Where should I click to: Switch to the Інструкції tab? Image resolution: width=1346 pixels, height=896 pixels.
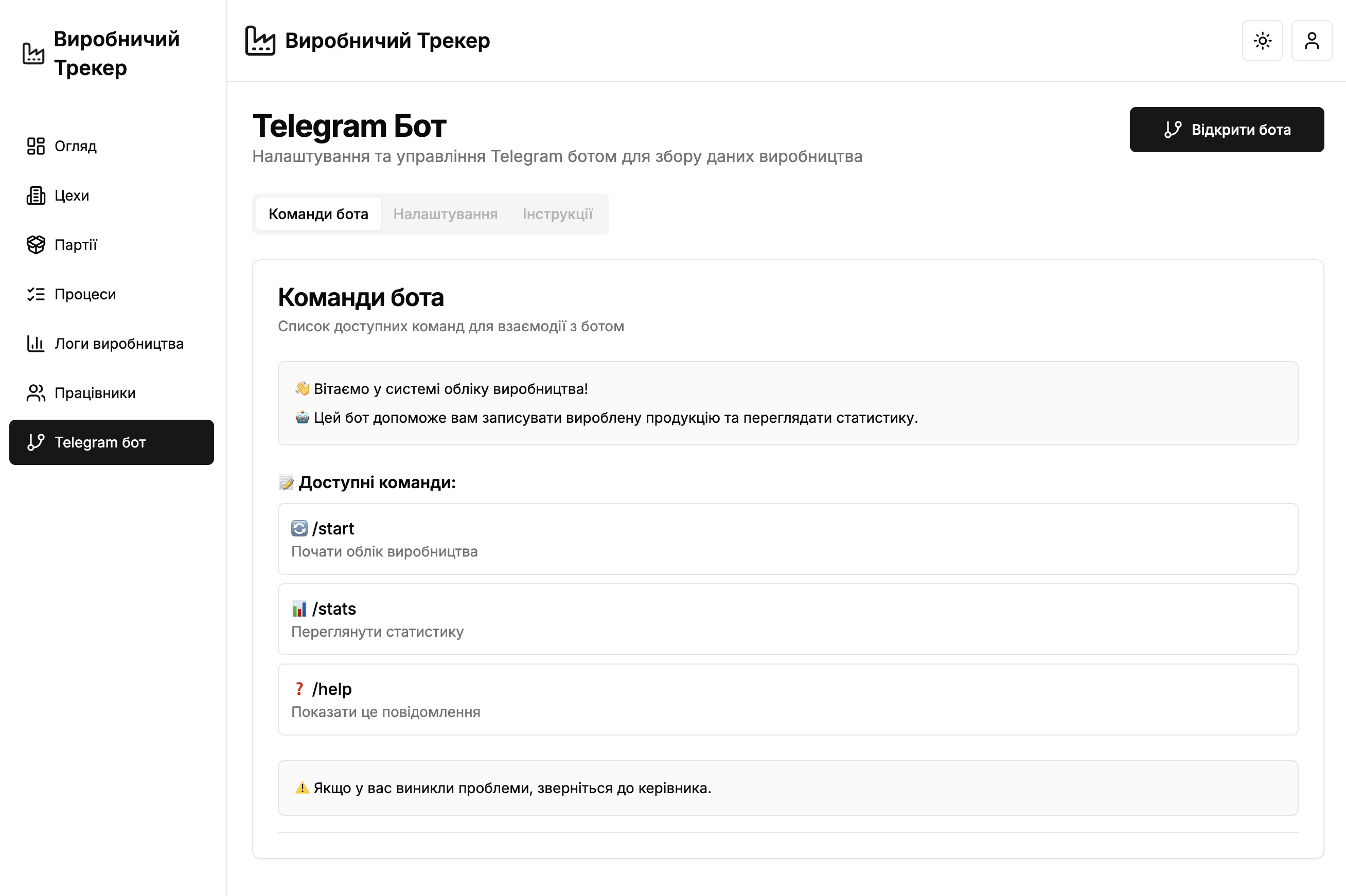tap(557, 214)
